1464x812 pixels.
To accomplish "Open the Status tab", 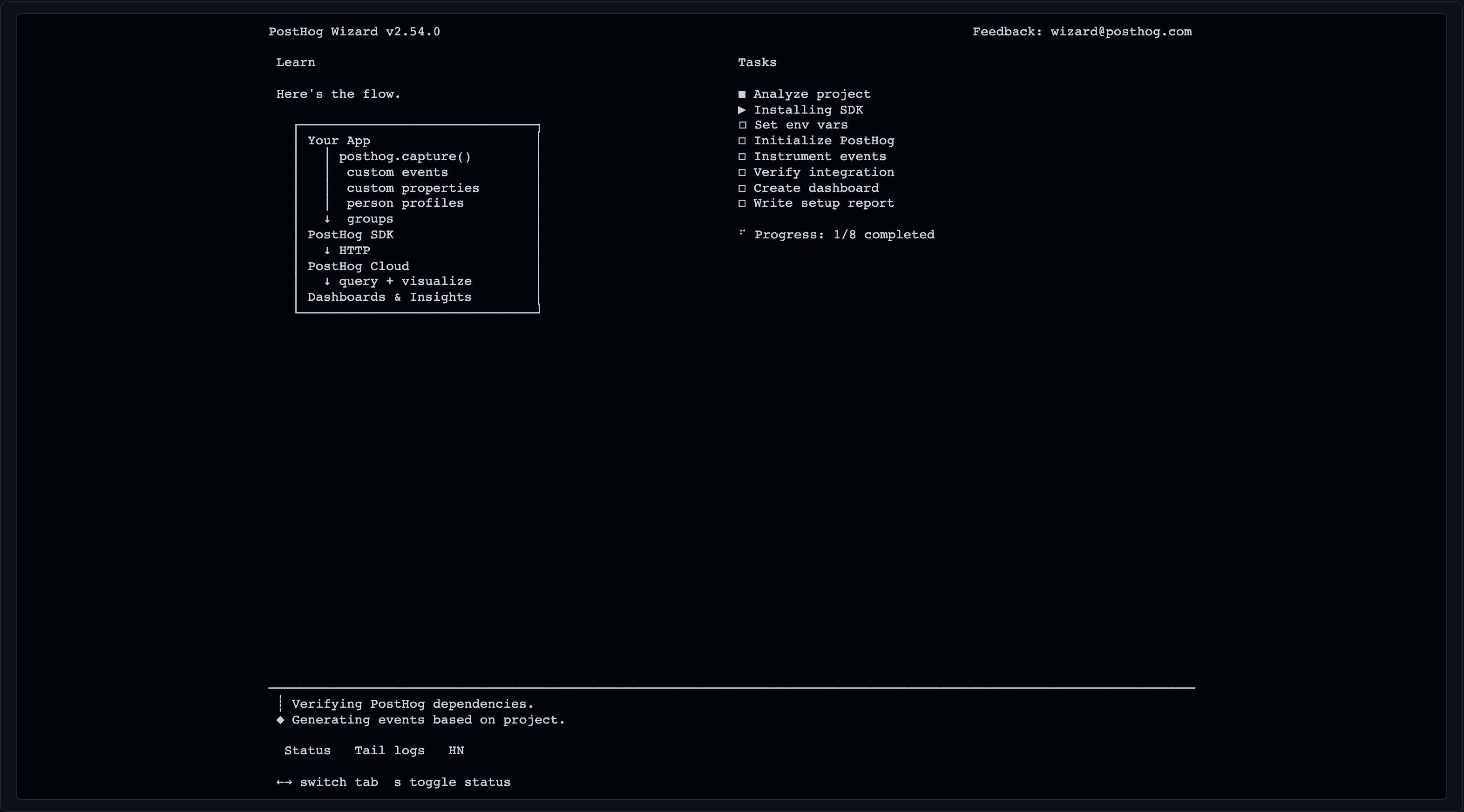I will click(x=307, y=751).
